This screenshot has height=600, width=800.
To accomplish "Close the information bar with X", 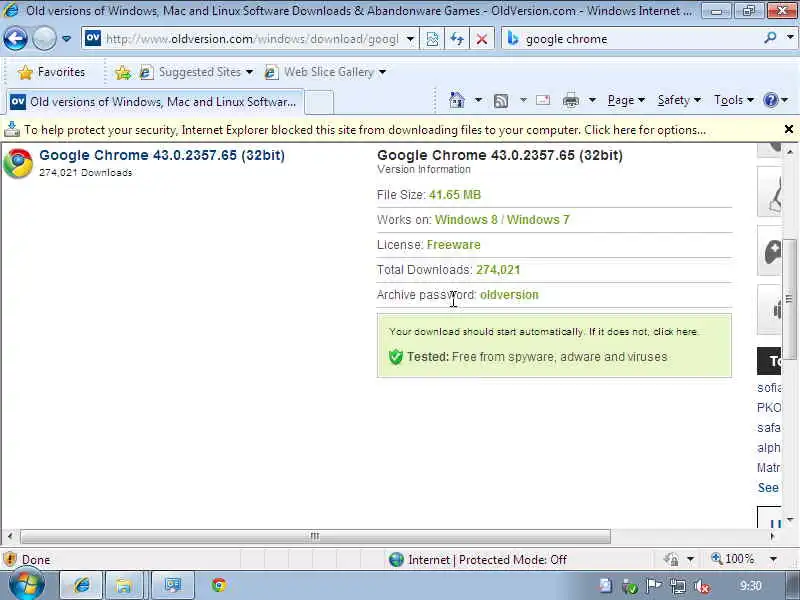I will pyautogui.click(x=789, y=129).
